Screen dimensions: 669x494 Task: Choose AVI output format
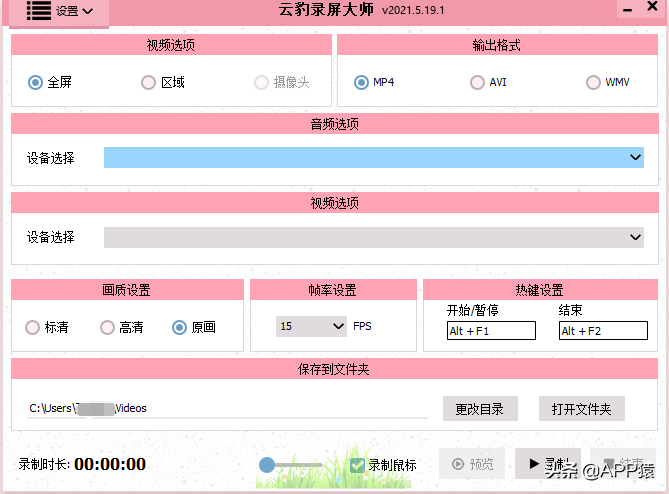coord(477,83)
